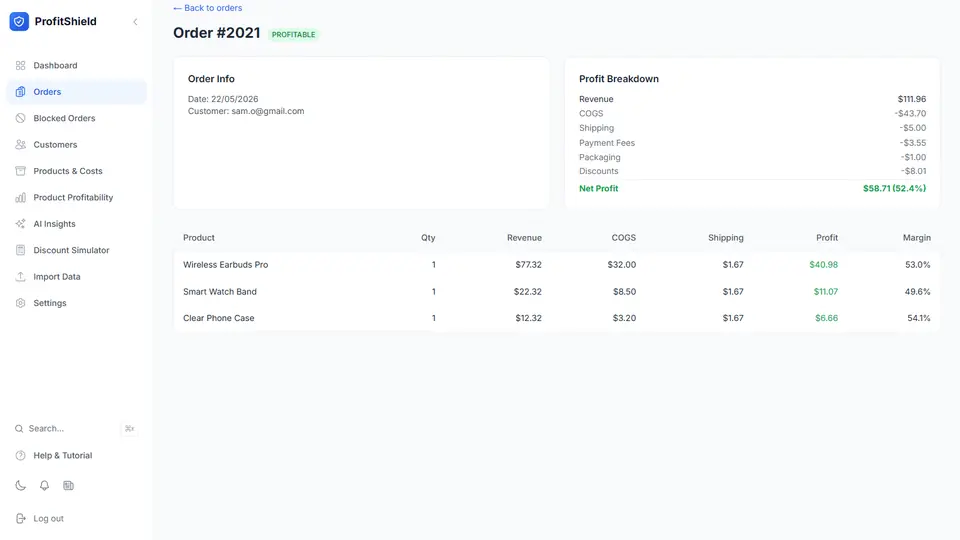Screen dimensions: 960x540
Task: Click the Search input field
Action: pyautogui.click(x=77, y=429)
